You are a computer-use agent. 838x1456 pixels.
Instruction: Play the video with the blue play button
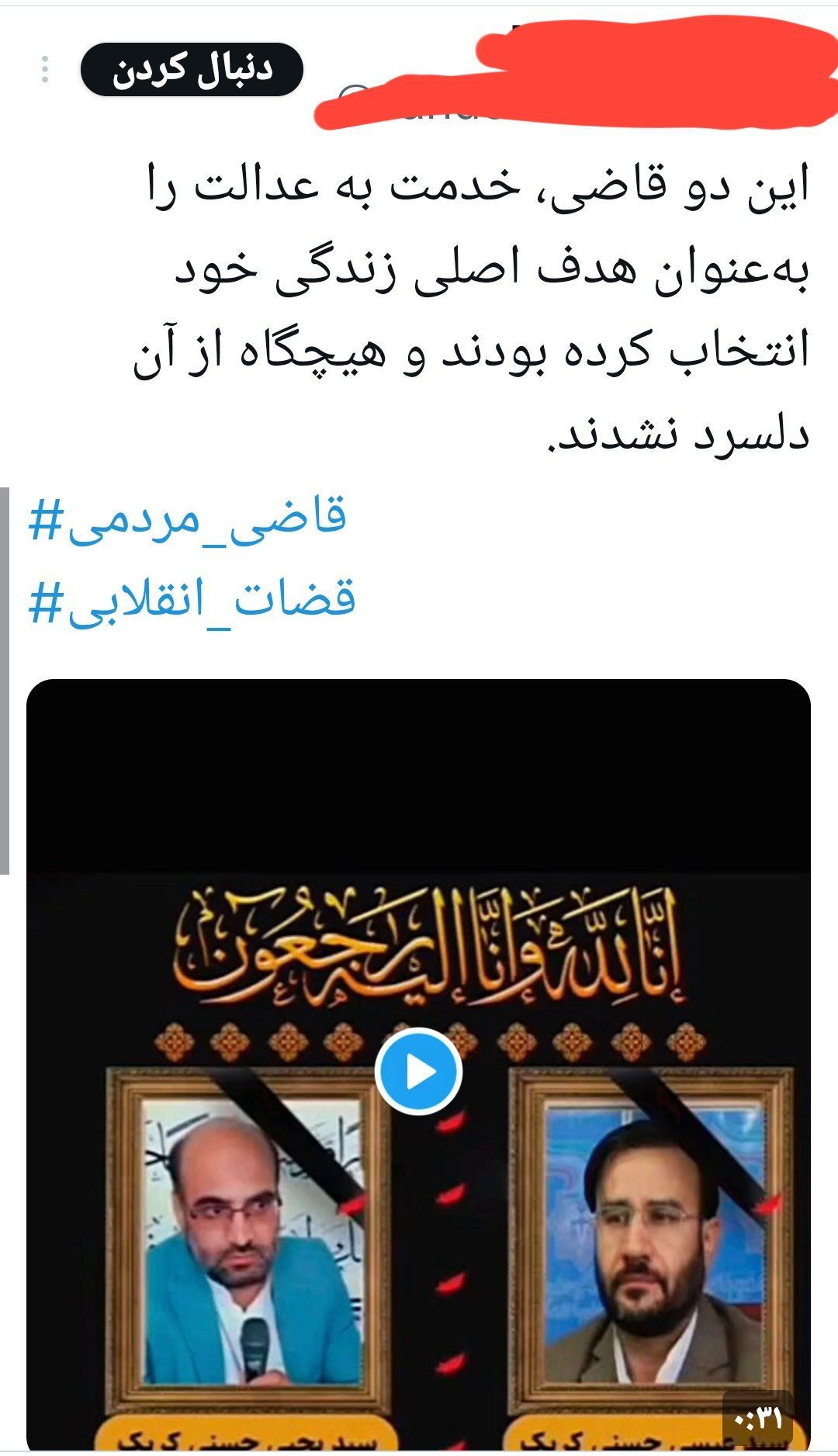click(419, 1072)
